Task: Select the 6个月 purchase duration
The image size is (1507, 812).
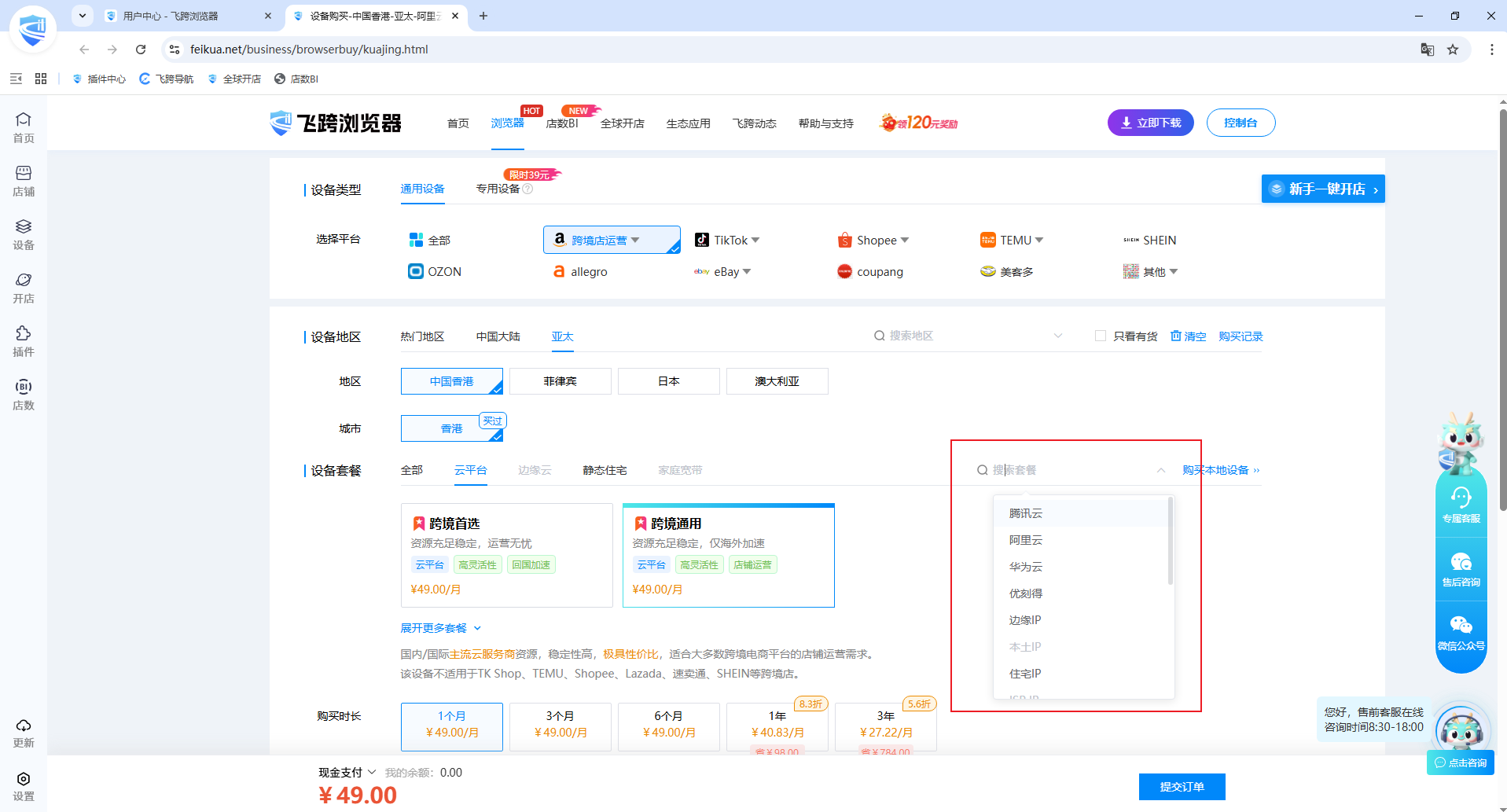Action: click(669, 726)
